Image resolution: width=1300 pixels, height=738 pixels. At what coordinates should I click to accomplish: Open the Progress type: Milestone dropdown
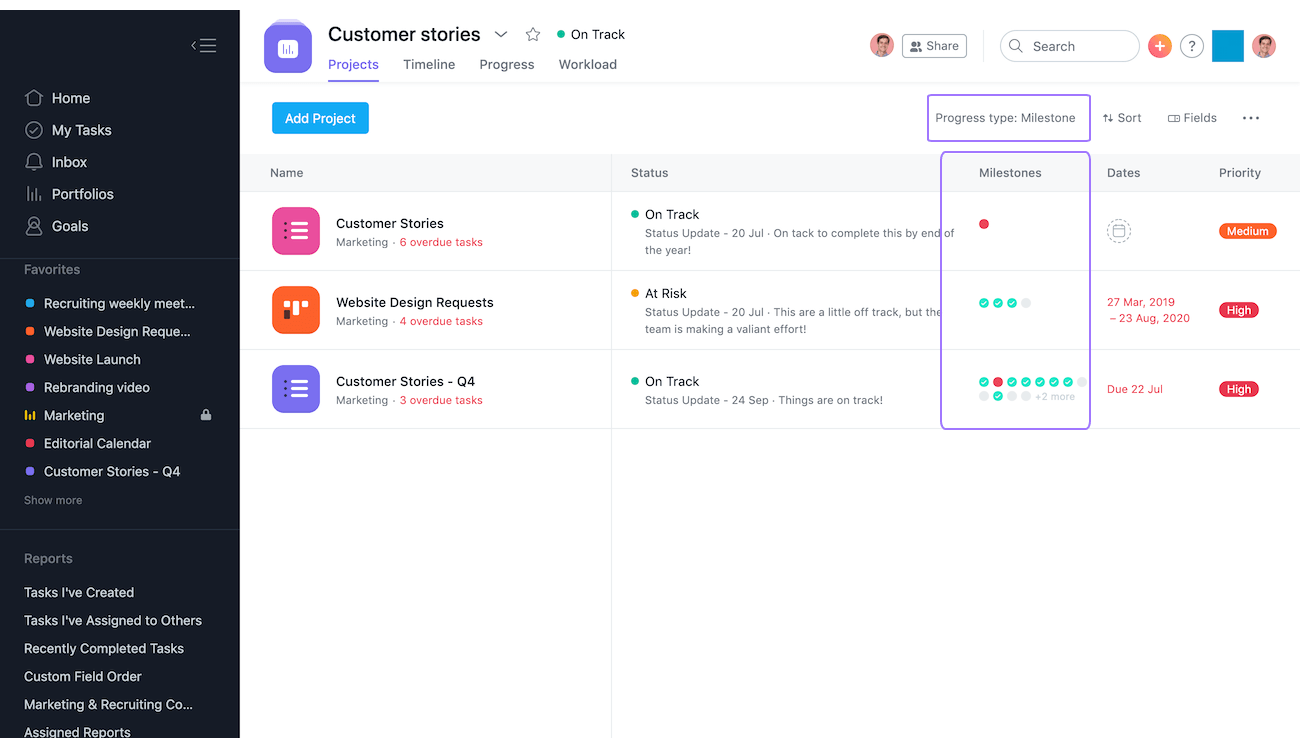[x=1005, y=118]
